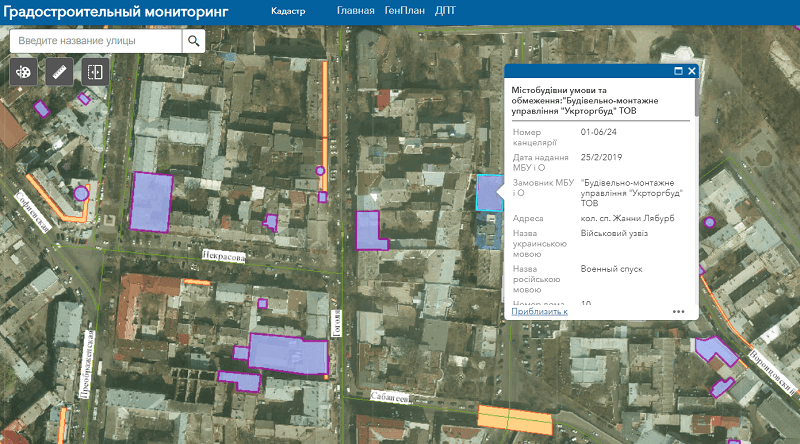Viewport: 800px width, 444px height.
Task: Click the Софиевская street label
Action: coord(34,211)
